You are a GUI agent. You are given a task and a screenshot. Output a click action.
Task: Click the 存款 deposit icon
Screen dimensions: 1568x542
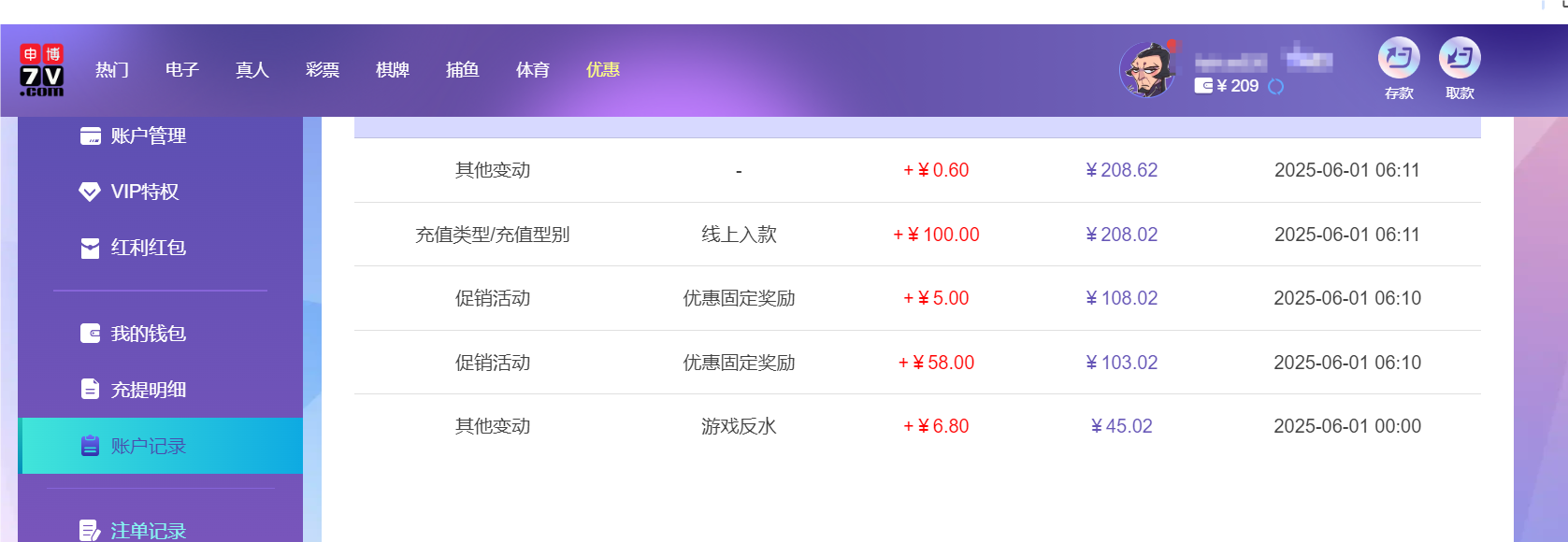point(1398,58)
